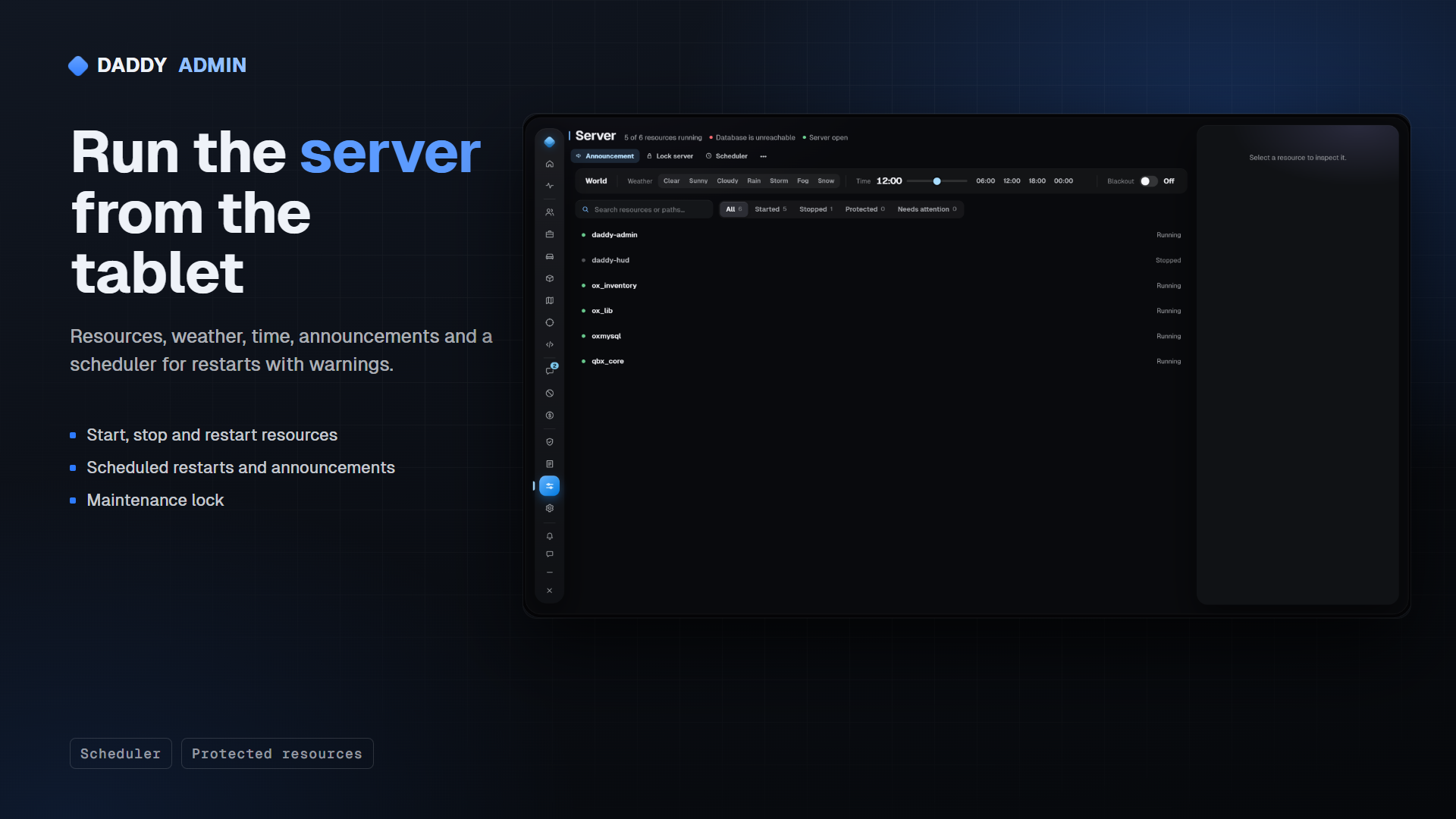Viewport: 1456px width, 819px height.
Task: Click the time slider handle
Action: click(x=937, y=181)
